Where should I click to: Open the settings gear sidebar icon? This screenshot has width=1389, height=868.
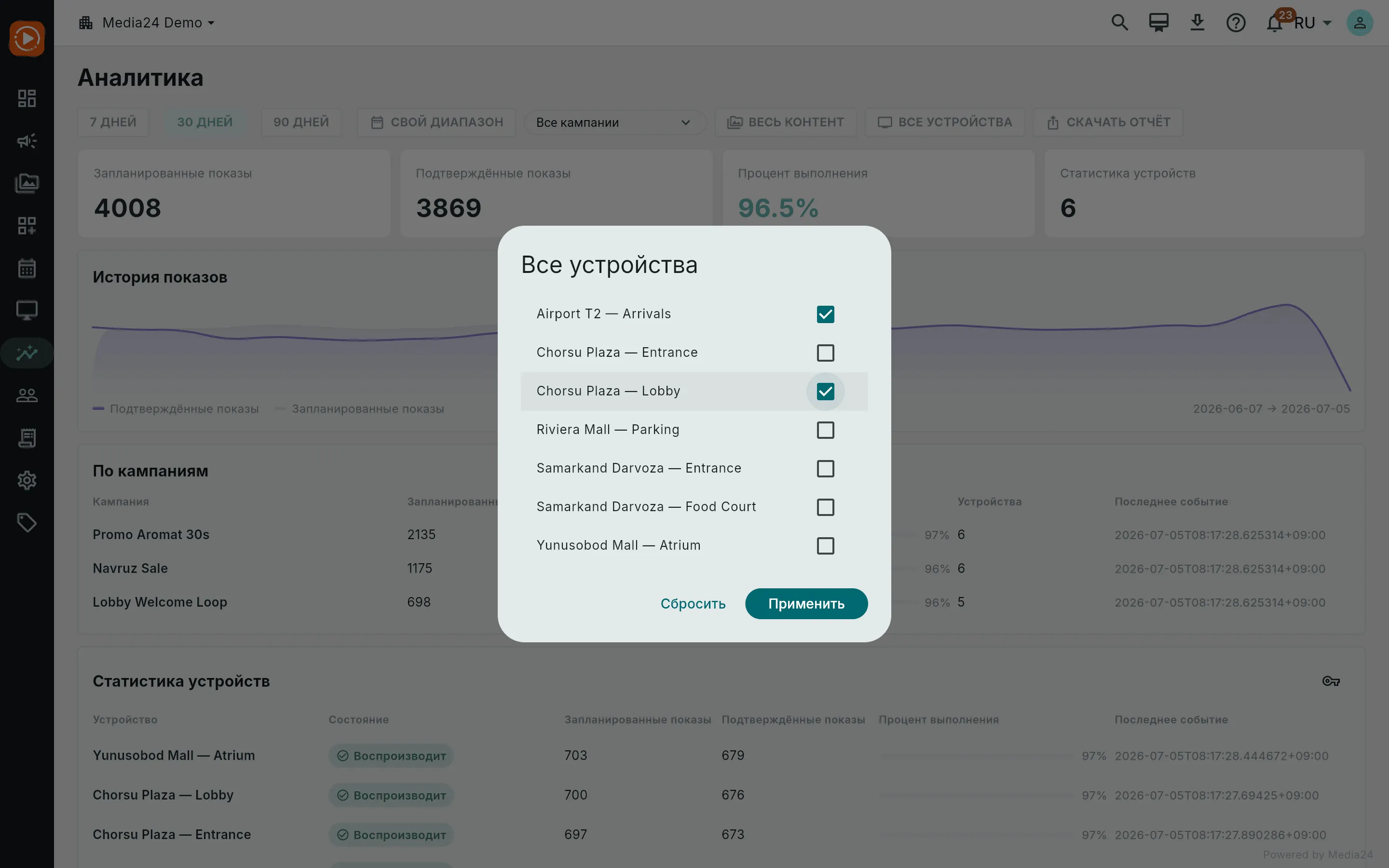pyautogui.click(x=27, y=480)
